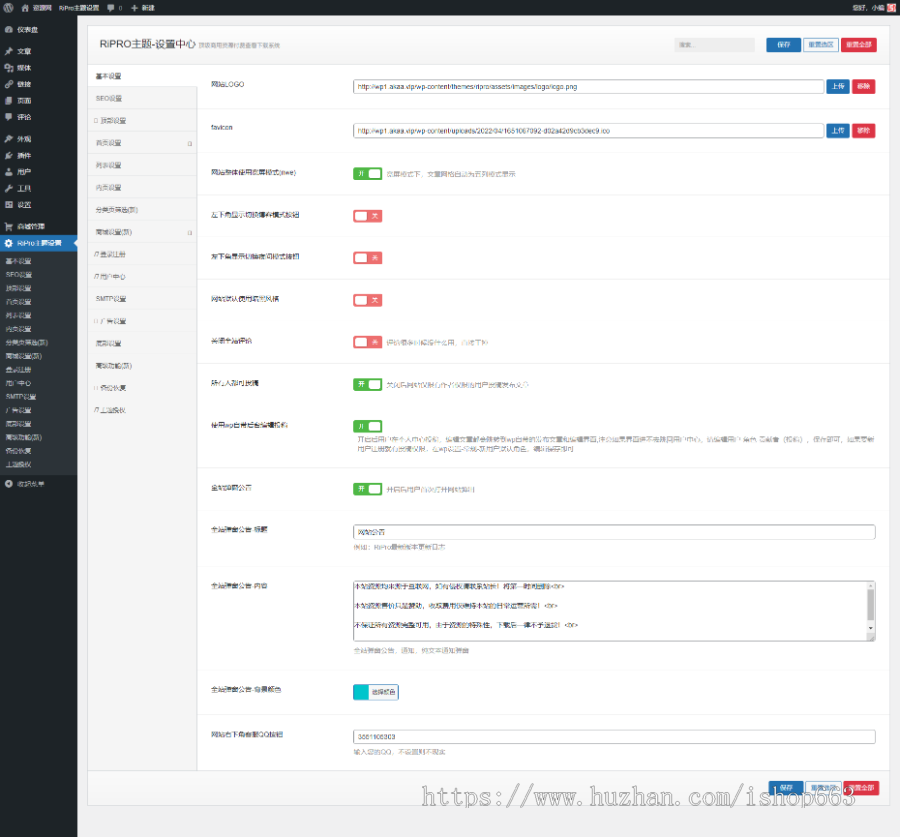The width and height of the screenshot is (900, 837).
Task: Open the user account menu at top right
Action: [x=870, y=7]
